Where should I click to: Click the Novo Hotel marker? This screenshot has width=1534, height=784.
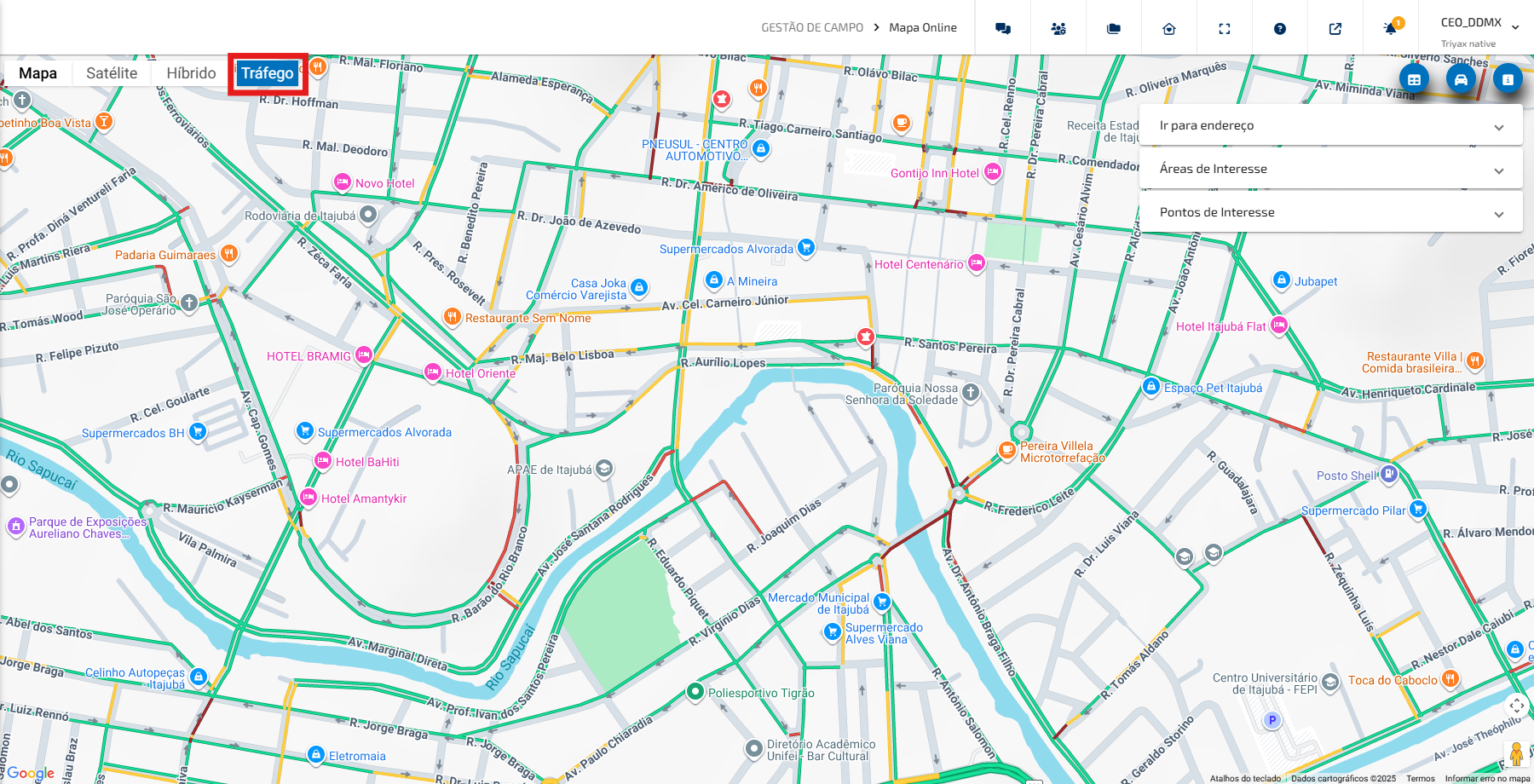click(x=343, y=182)
